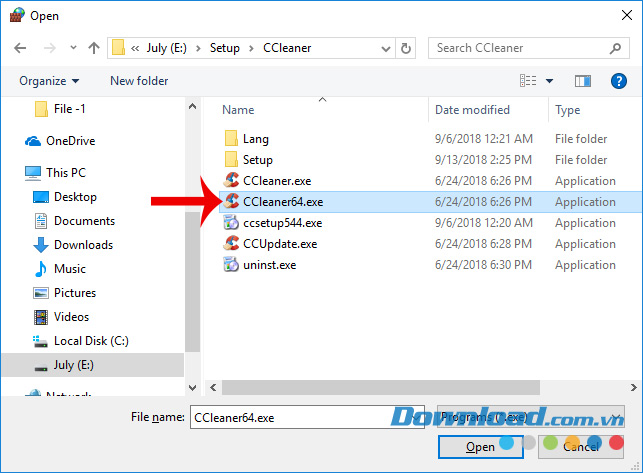Click the Cancel button
This screenshot has height=473, width=643.
(x=581, y=447)
